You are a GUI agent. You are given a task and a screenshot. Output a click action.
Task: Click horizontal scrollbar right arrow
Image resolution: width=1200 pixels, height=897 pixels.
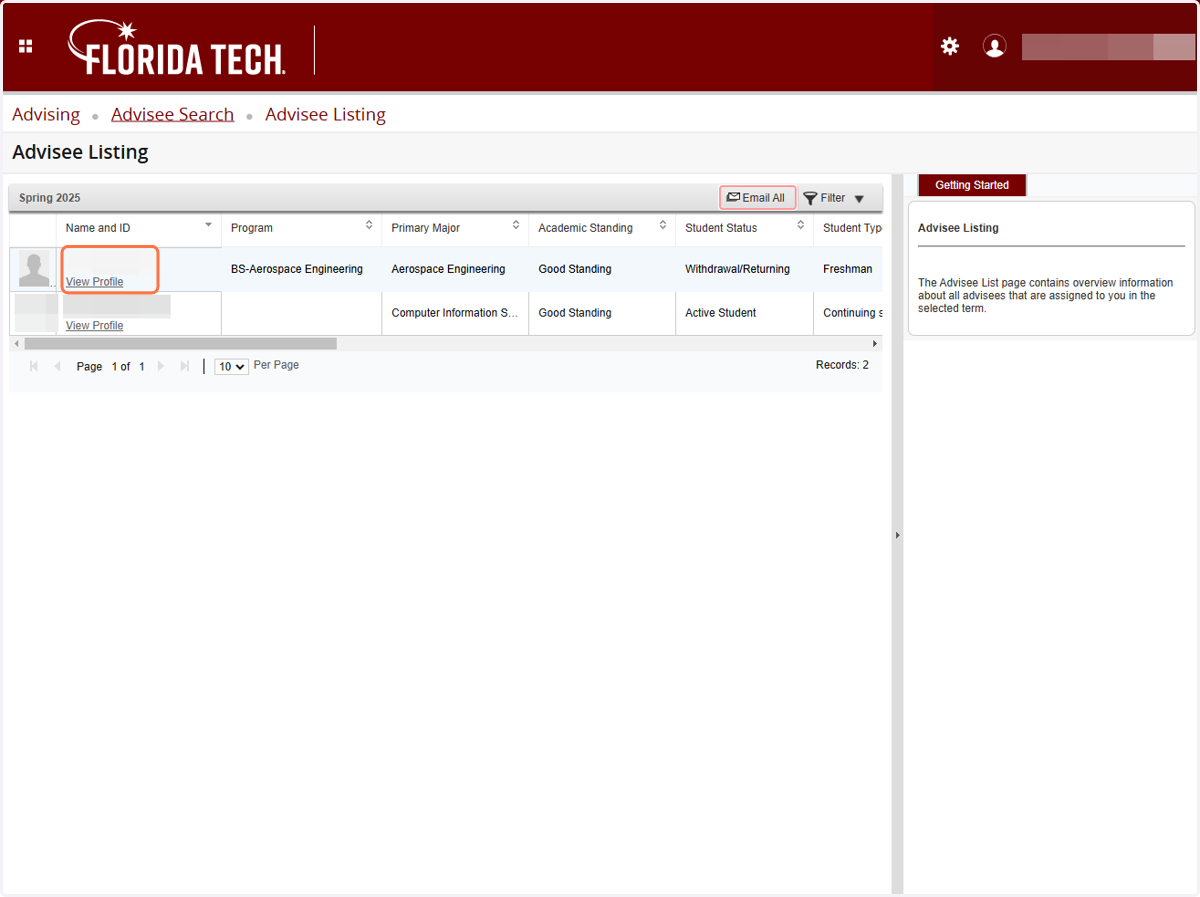[876, 344]
